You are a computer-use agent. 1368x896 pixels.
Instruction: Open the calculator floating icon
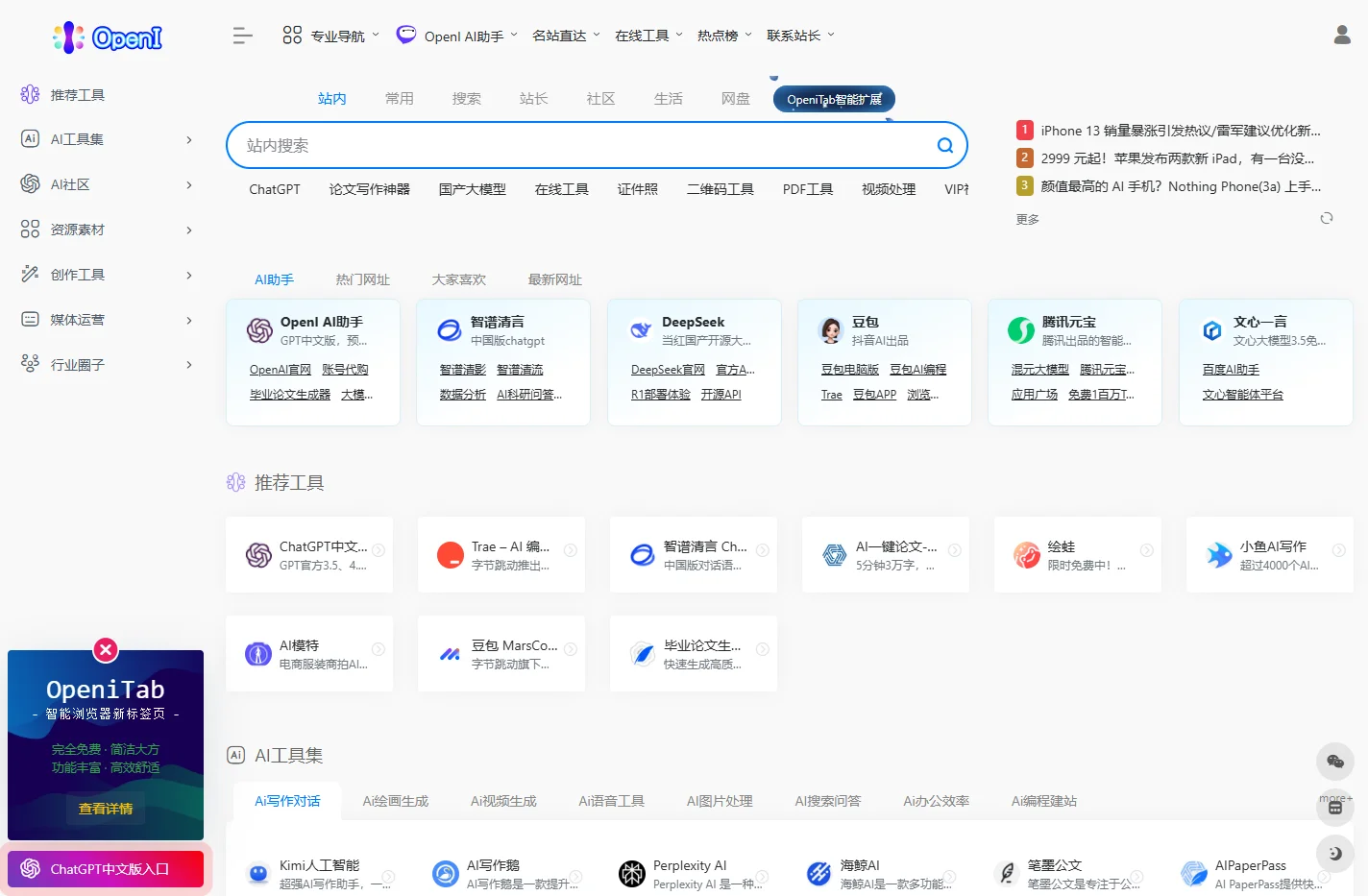1334,808
